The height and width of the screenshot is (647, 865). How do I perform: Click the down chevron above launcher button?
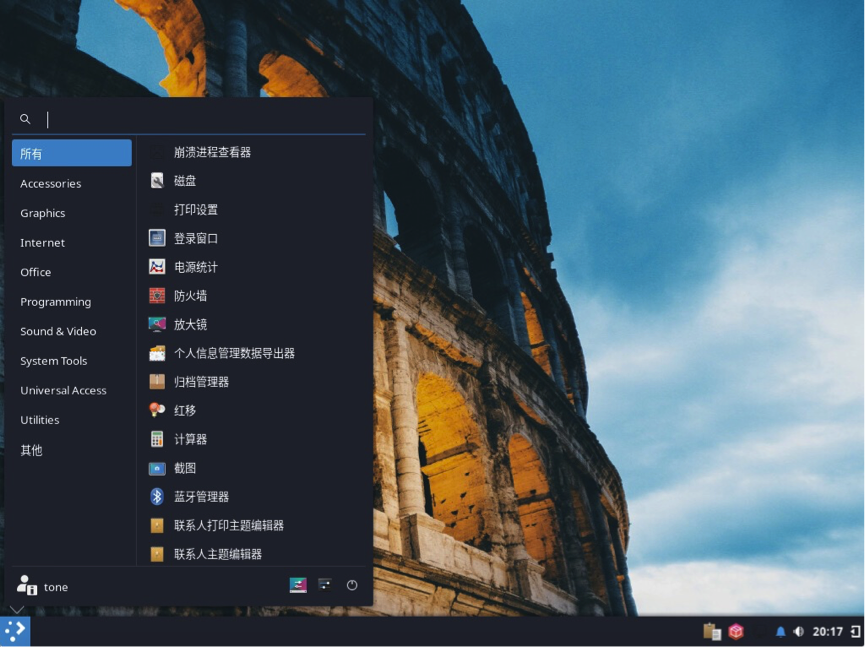17,609
